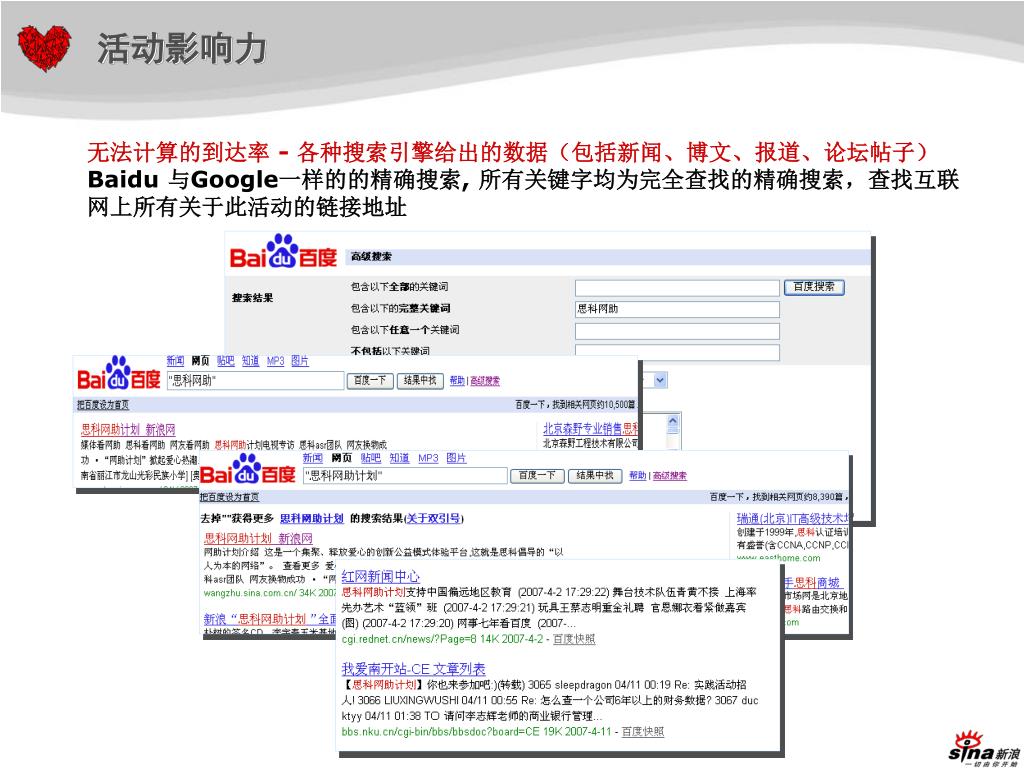This screenshot has height=768, width=1024.
Task: Select 网页 tab above "思科网助计划" search box
Action: point(342,458)
